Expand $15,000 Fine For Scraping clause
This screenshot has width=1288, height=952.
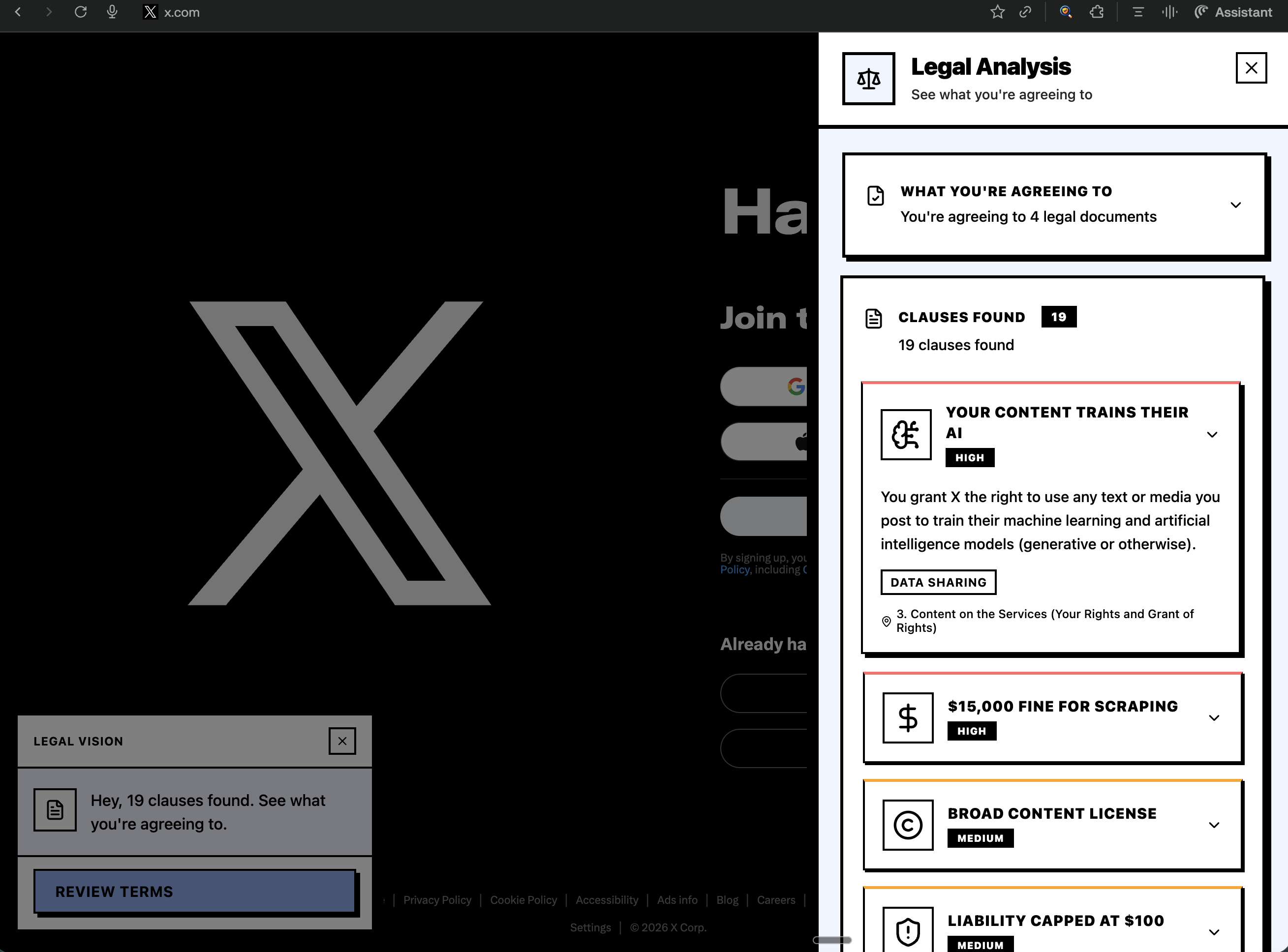point(1214,717)
